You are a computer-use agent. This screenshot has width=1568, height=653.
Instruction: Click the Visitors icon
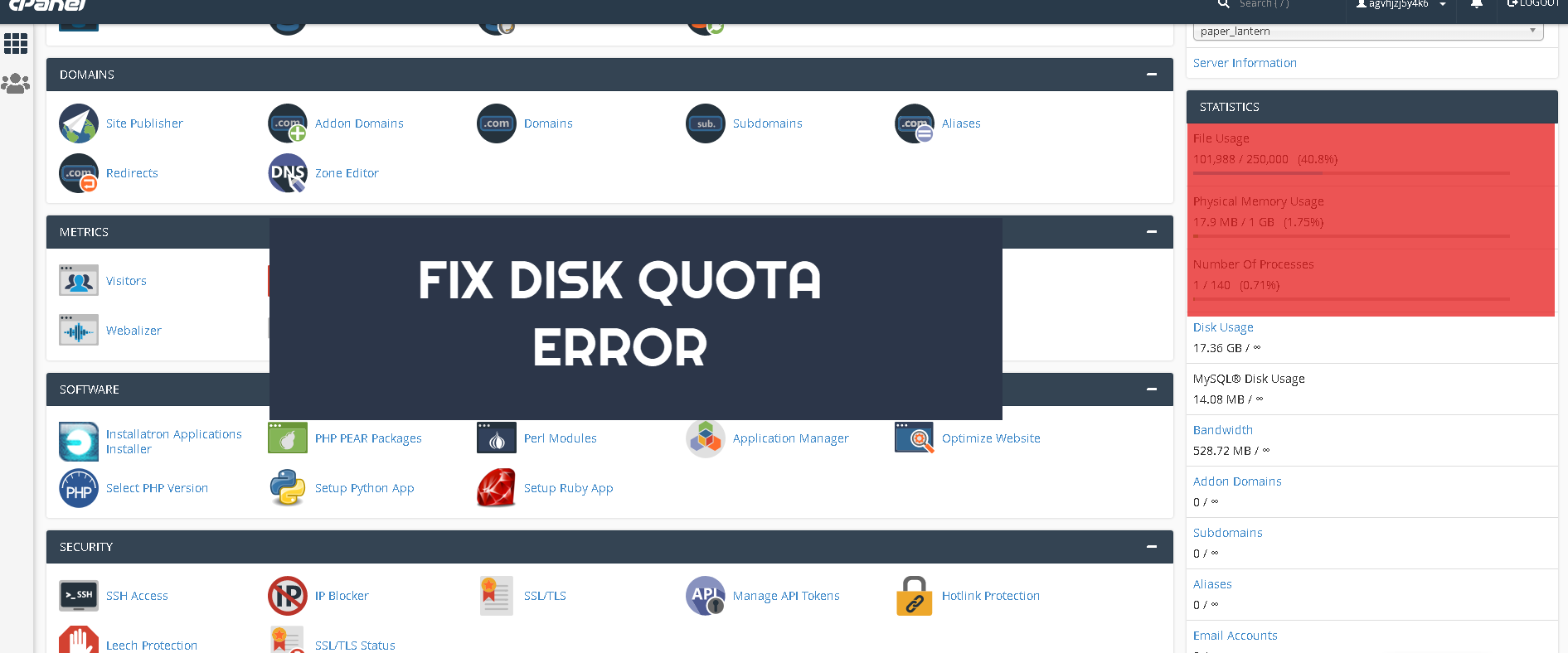tap(79, 281)
